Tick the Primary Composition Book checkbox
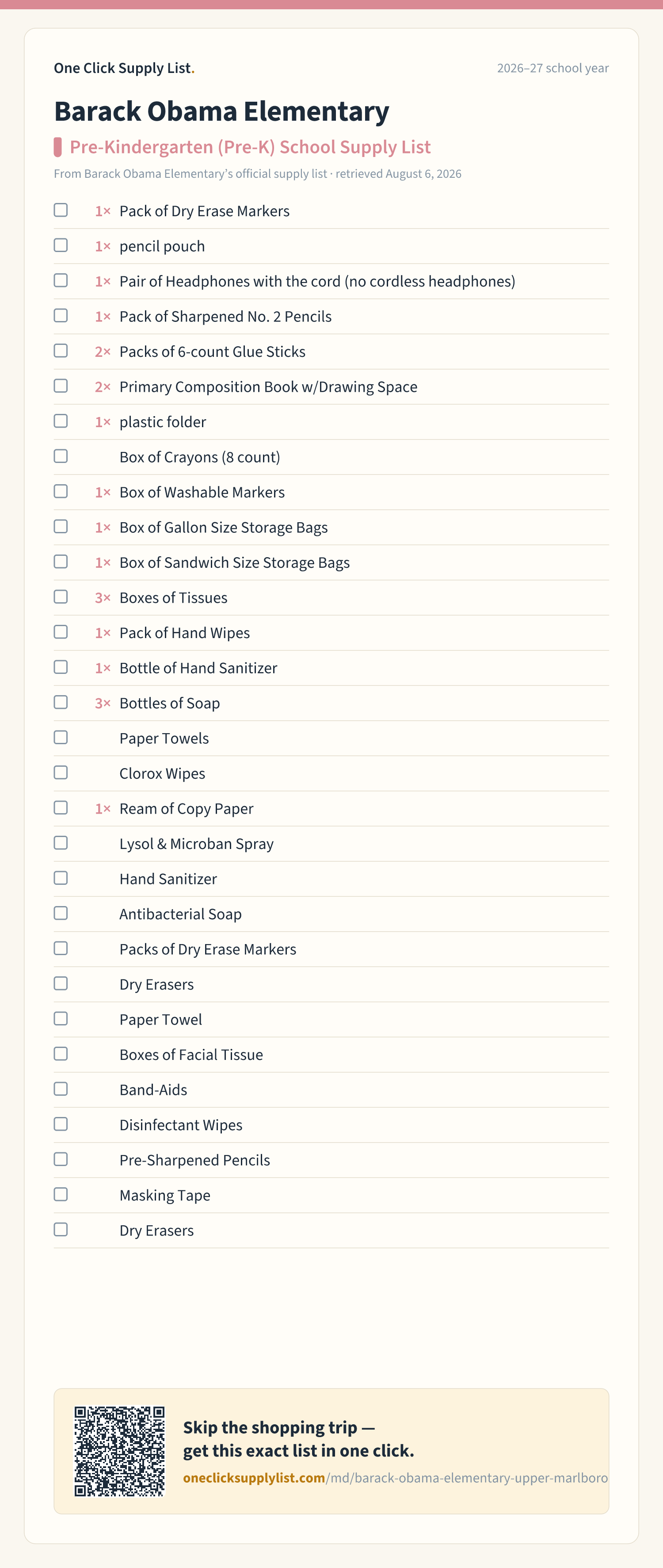This screenshot has width=663, height=1568. [61, 386]
